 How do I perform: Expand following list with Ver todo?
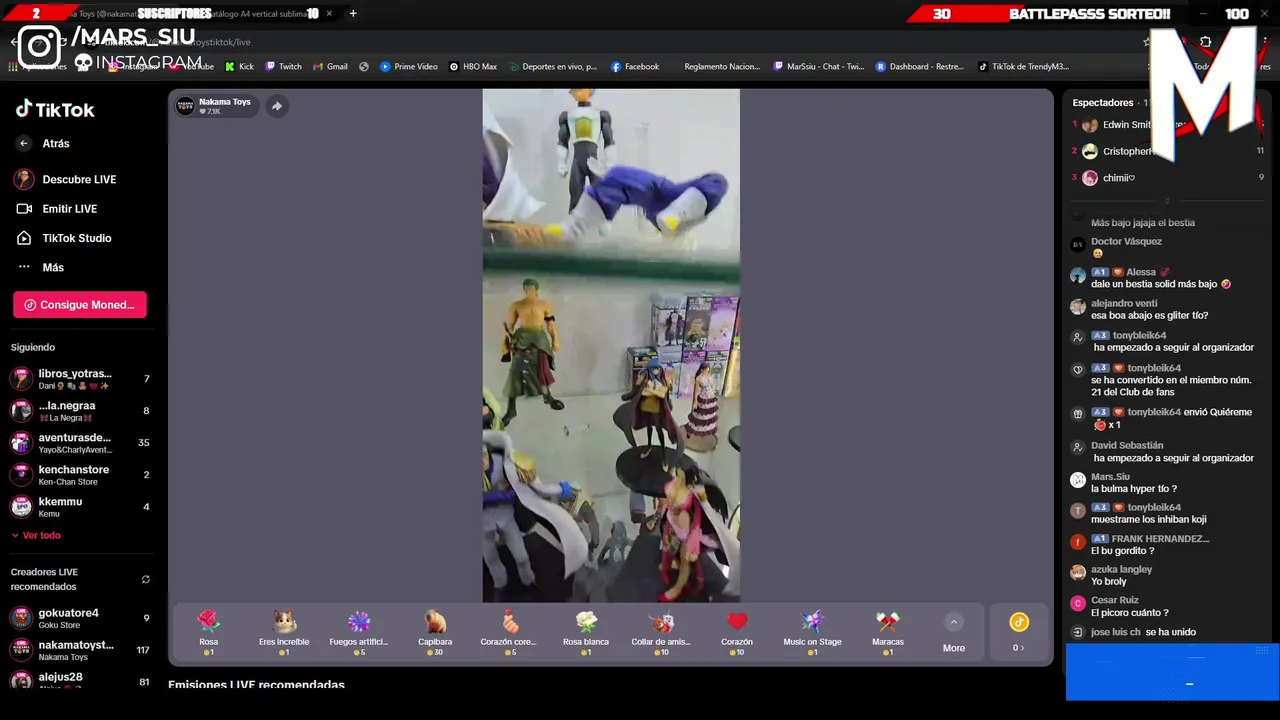36,535
